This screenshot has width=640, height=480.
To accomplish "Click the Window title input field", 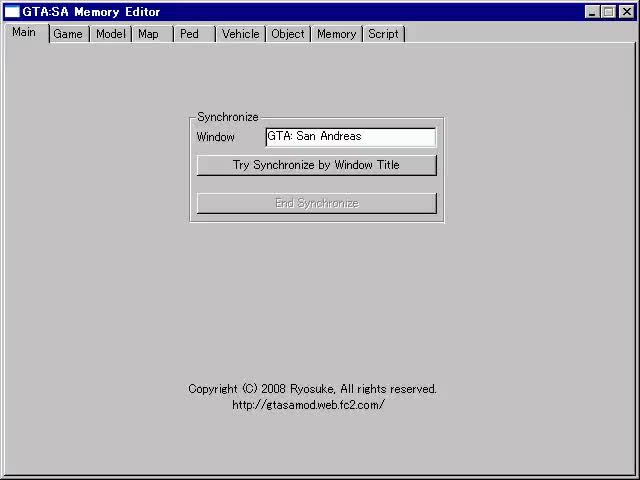I will click(351, 137).
